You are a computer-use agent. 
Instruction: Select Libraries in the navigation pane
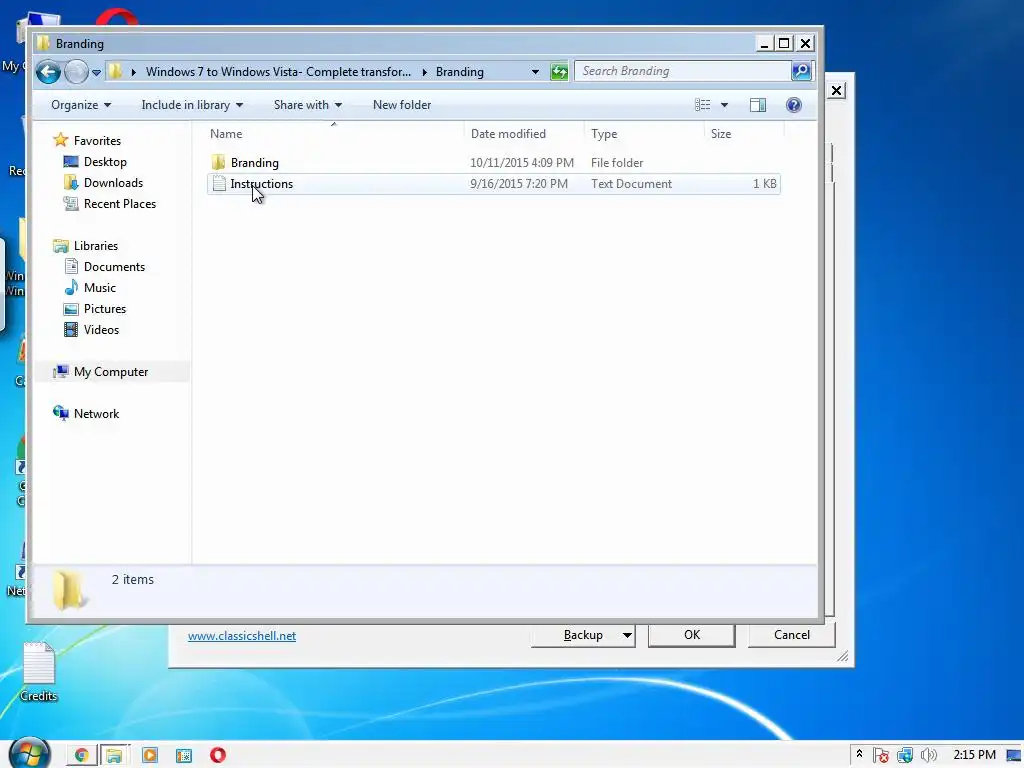[x=96, y=246]
